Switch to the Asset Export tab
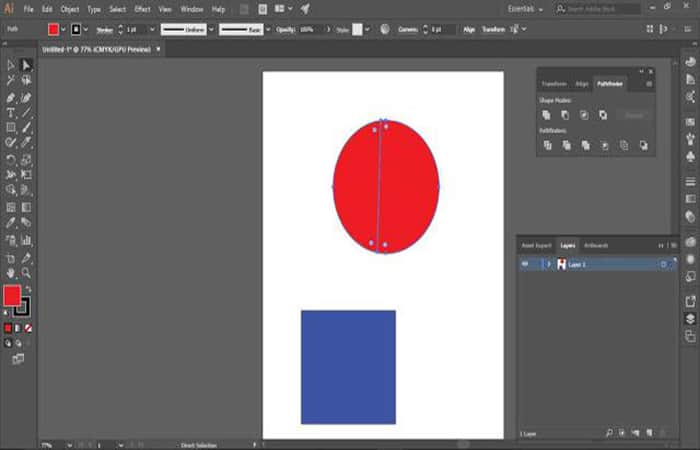Viewport: 700px width, 450px height. [537, 246]
